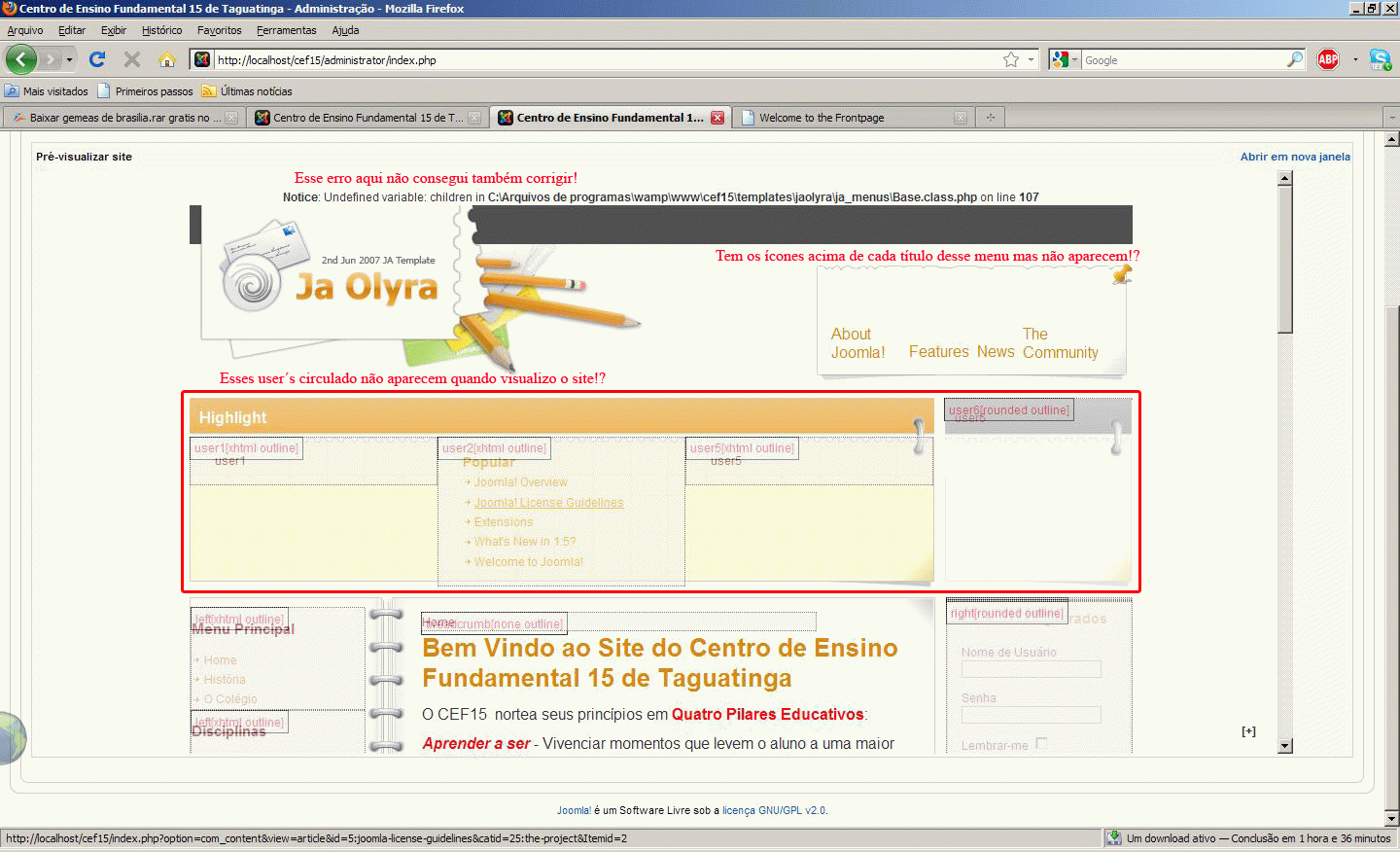
Task: Open Extensions in Popular list
Action: pyautogui.click(x=504, y=522)
